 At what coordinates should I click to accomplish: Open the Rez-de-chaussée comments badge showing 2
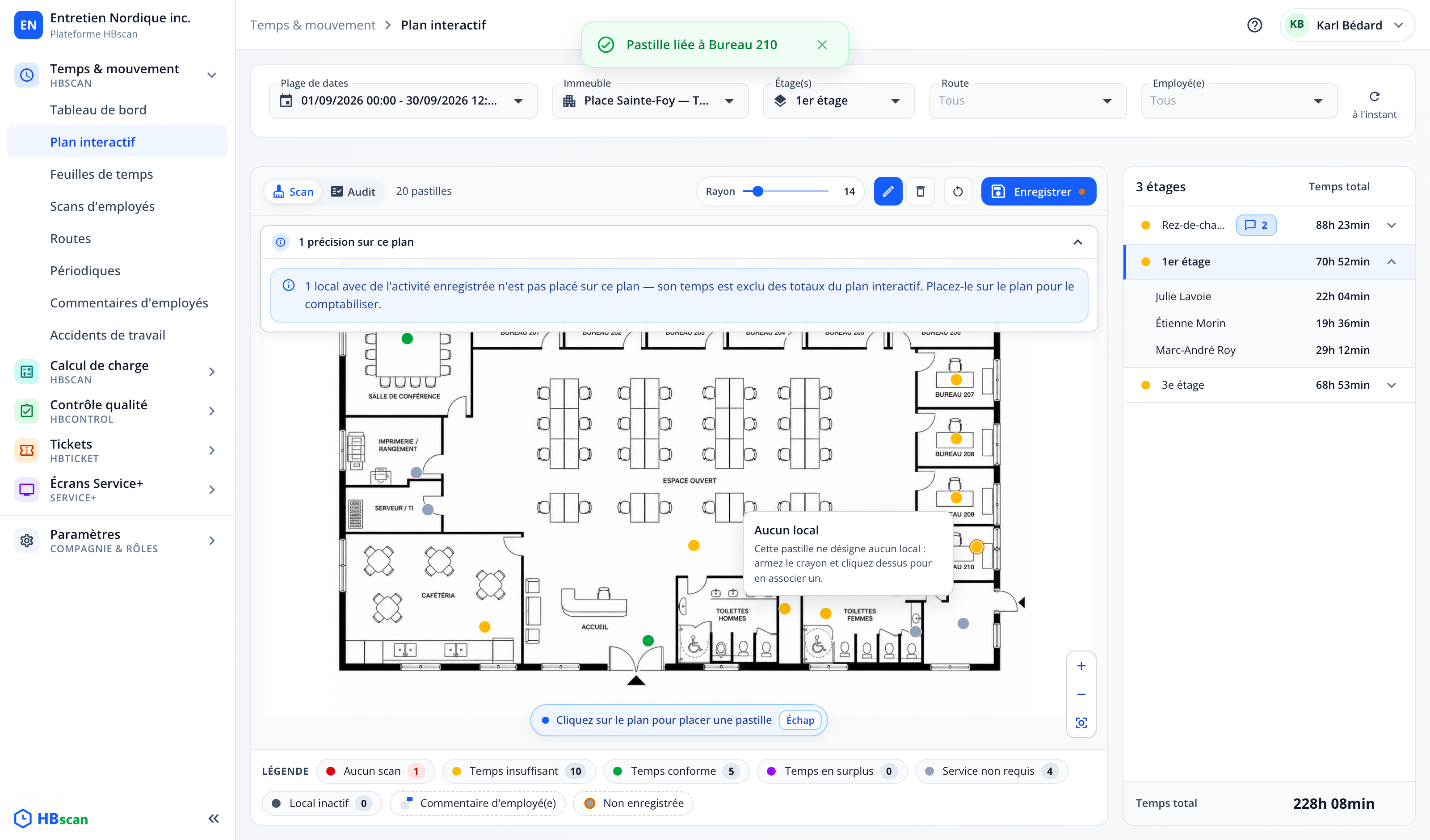coord(1256,225)
